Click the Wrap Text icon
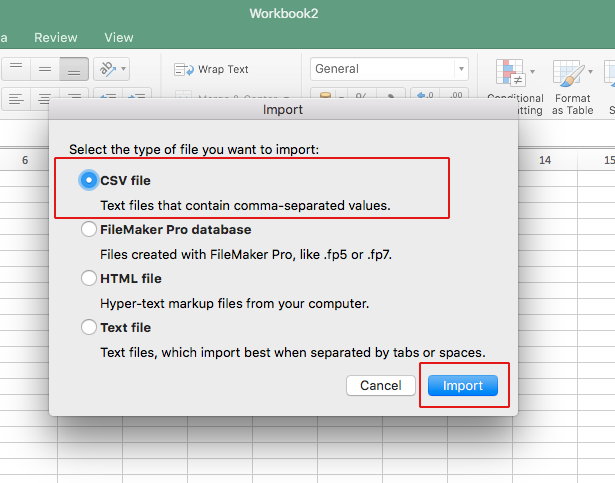Screen dimensions: 615x483 click(184, 70)
